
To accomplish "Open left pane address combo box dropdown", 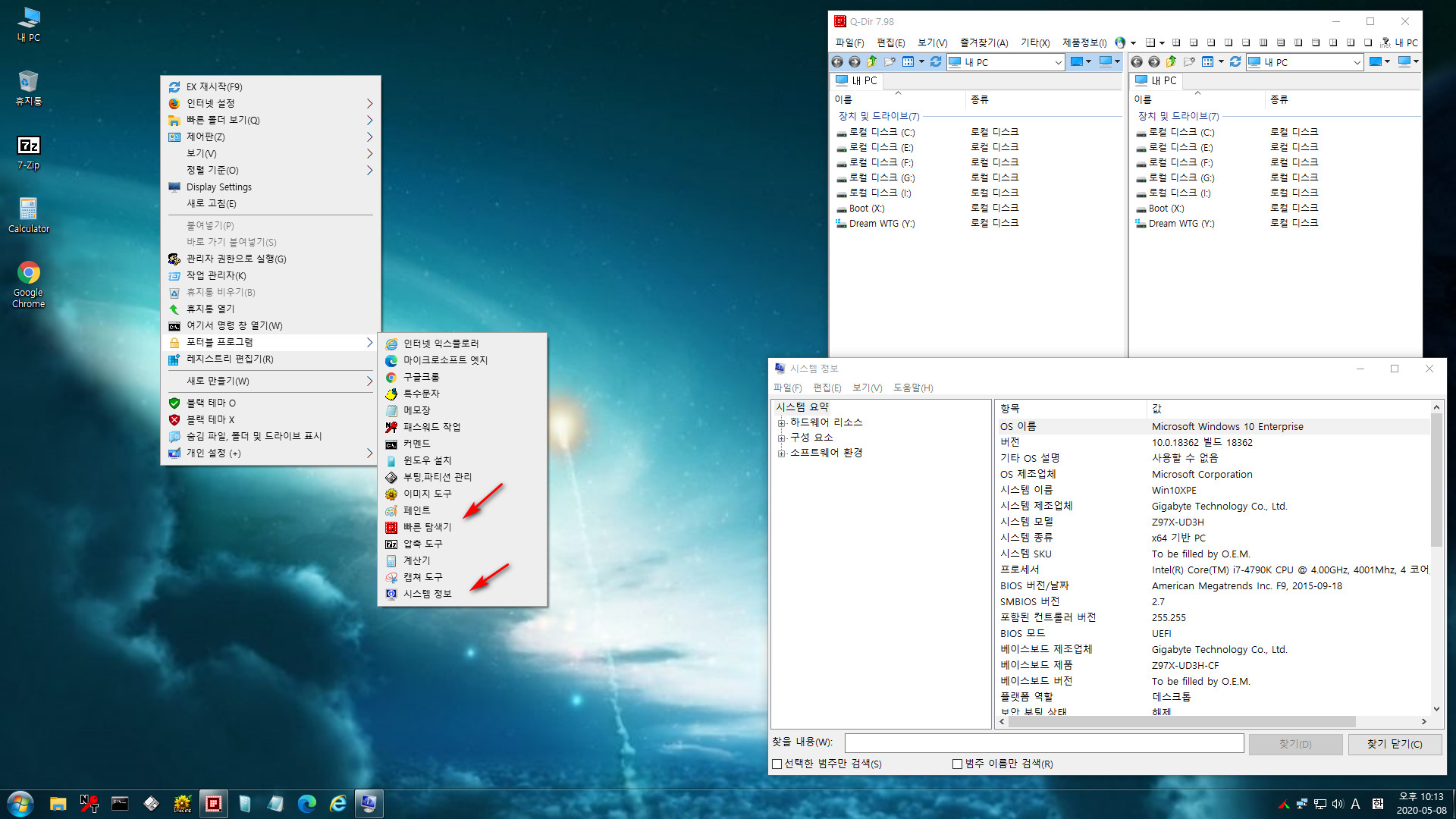I will [1059, 63].
